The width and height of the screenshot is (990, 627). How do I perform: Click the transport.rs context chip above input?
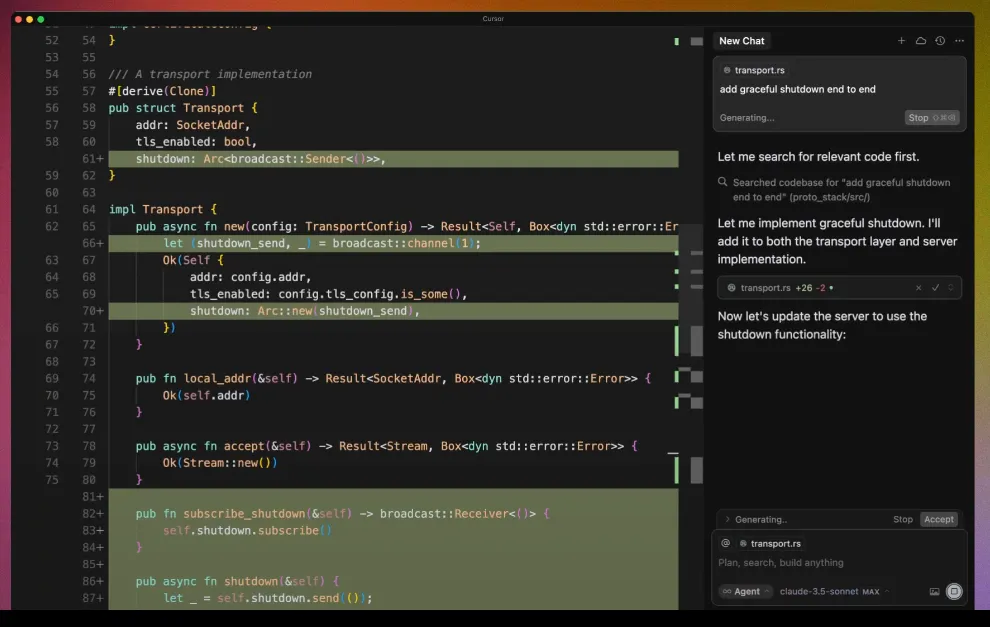(x=770, y=543)
